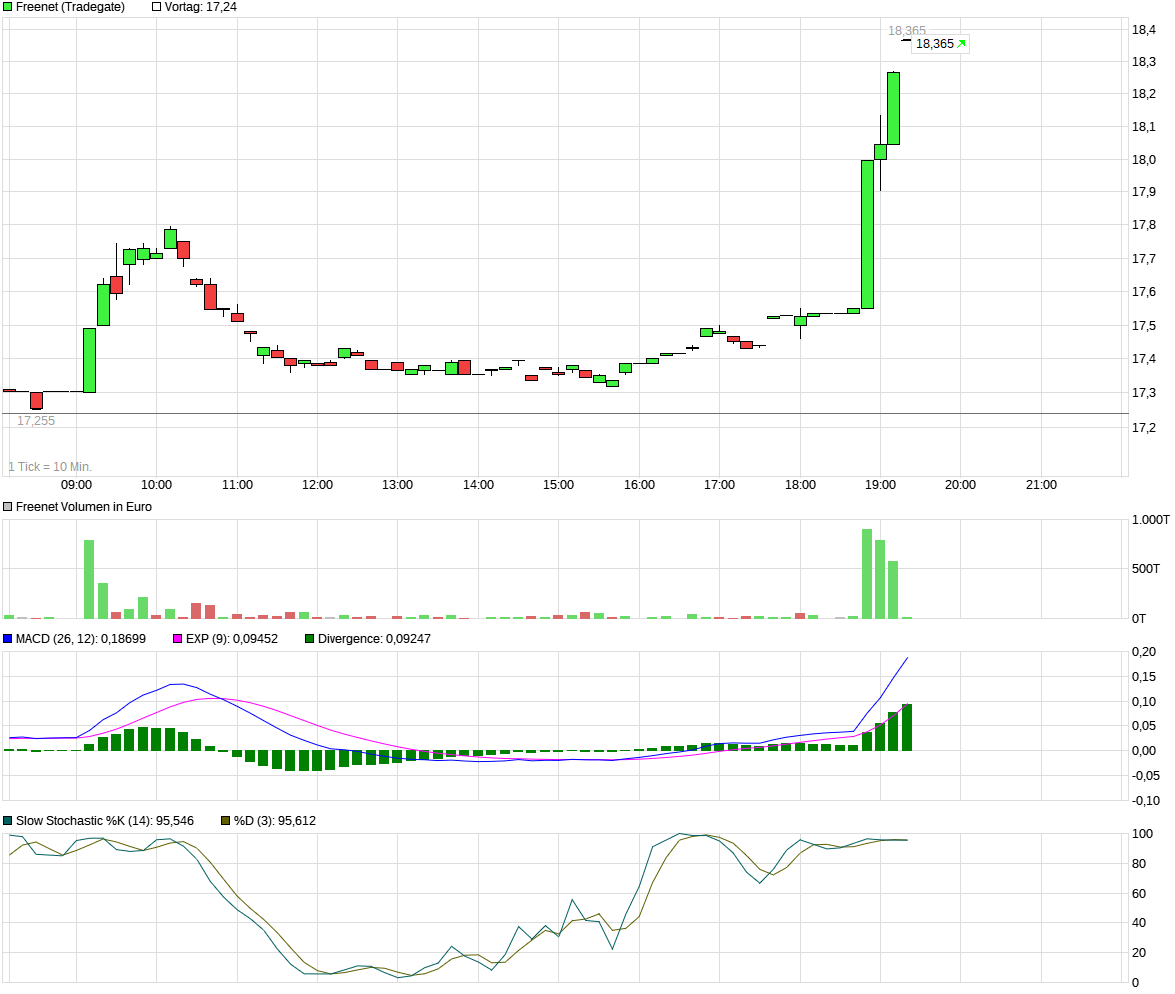Viewport: 1175px width, 994px height.
Task: Click the green Freenet (Tradegate) legend swatch
Action: pos(8,7)
